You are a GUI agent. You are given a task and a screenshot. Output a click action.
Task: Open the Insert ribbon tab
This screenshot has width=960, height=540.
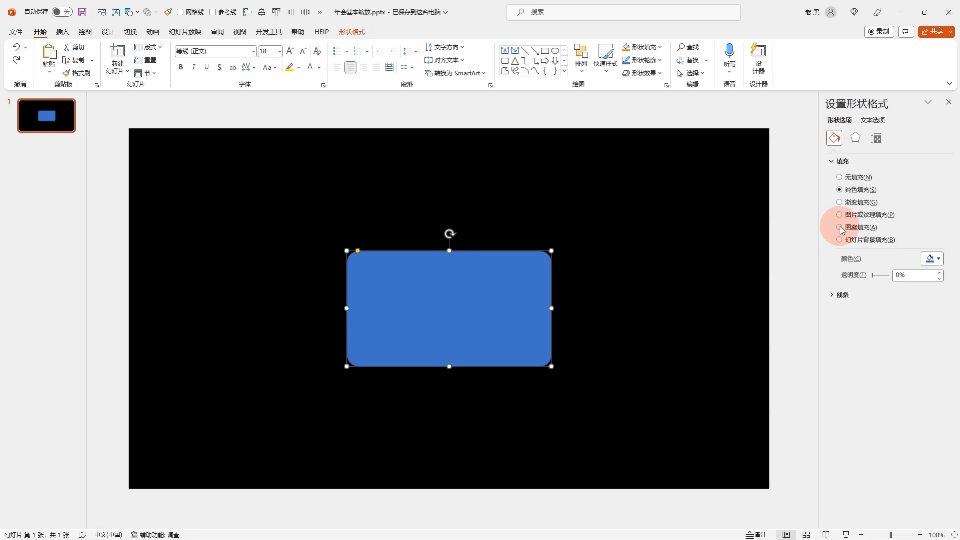click(62, 32)
